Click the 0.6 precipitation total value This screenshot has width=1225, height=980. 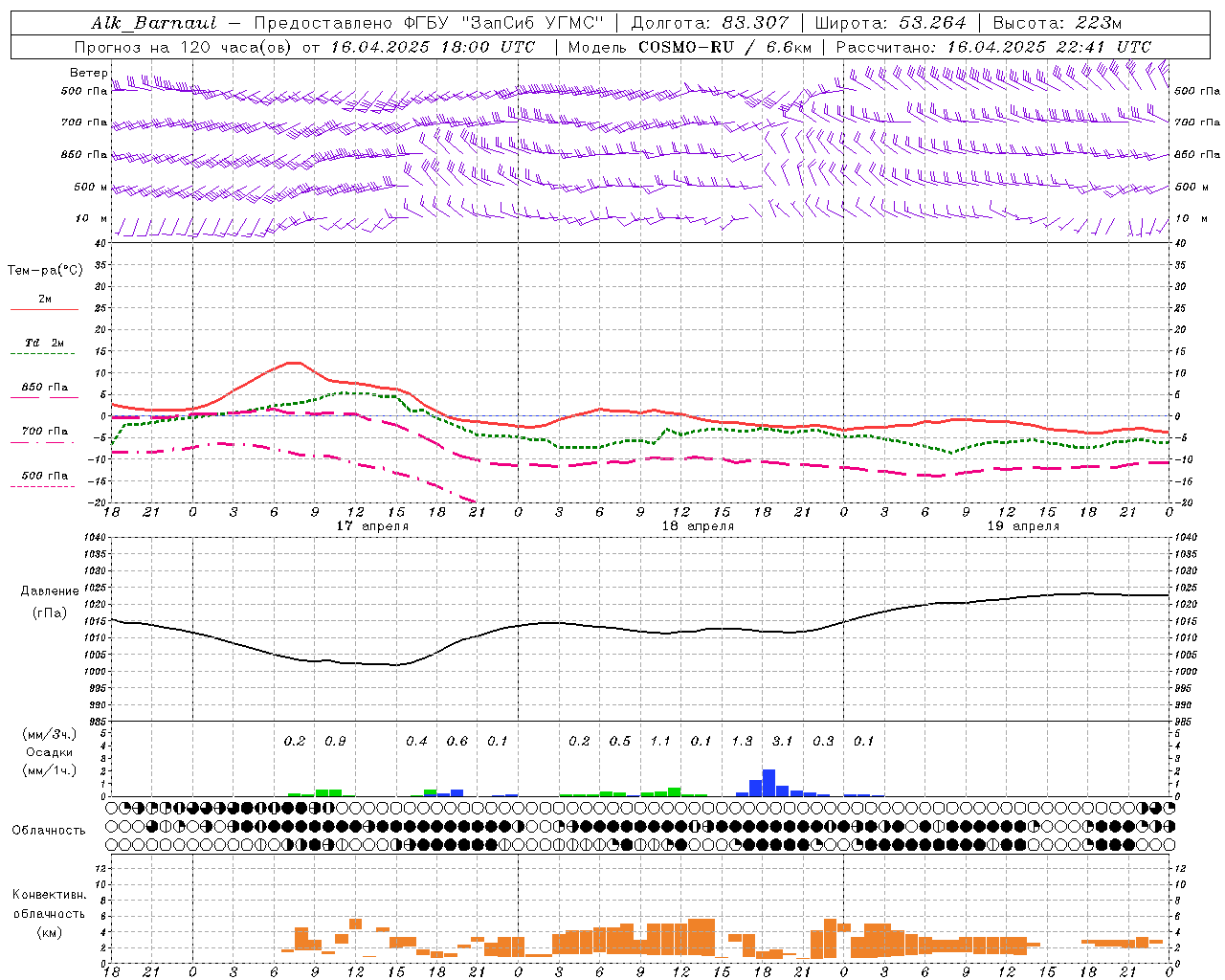(x=457, y=741)
